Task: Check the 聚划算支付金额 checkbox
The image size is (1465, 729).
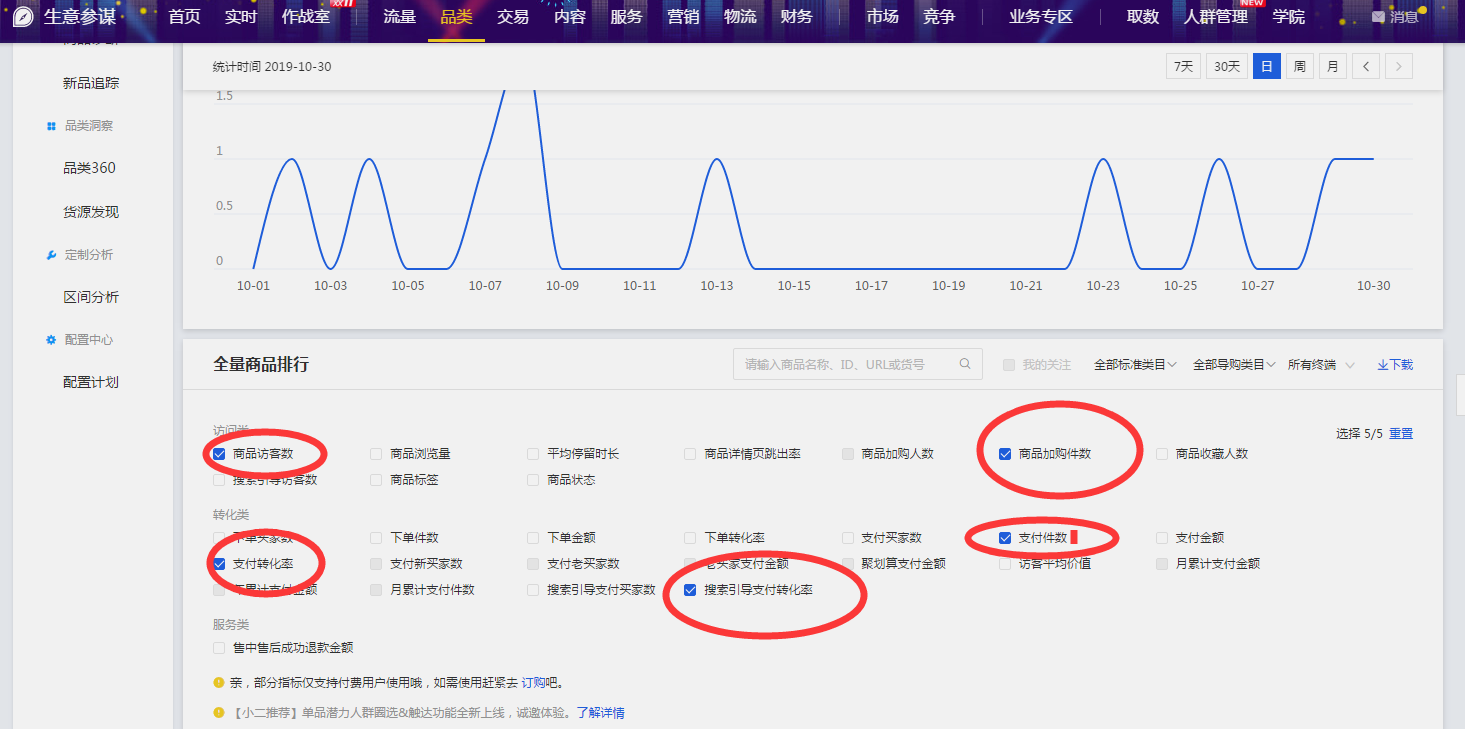Action: pos(848,564)
